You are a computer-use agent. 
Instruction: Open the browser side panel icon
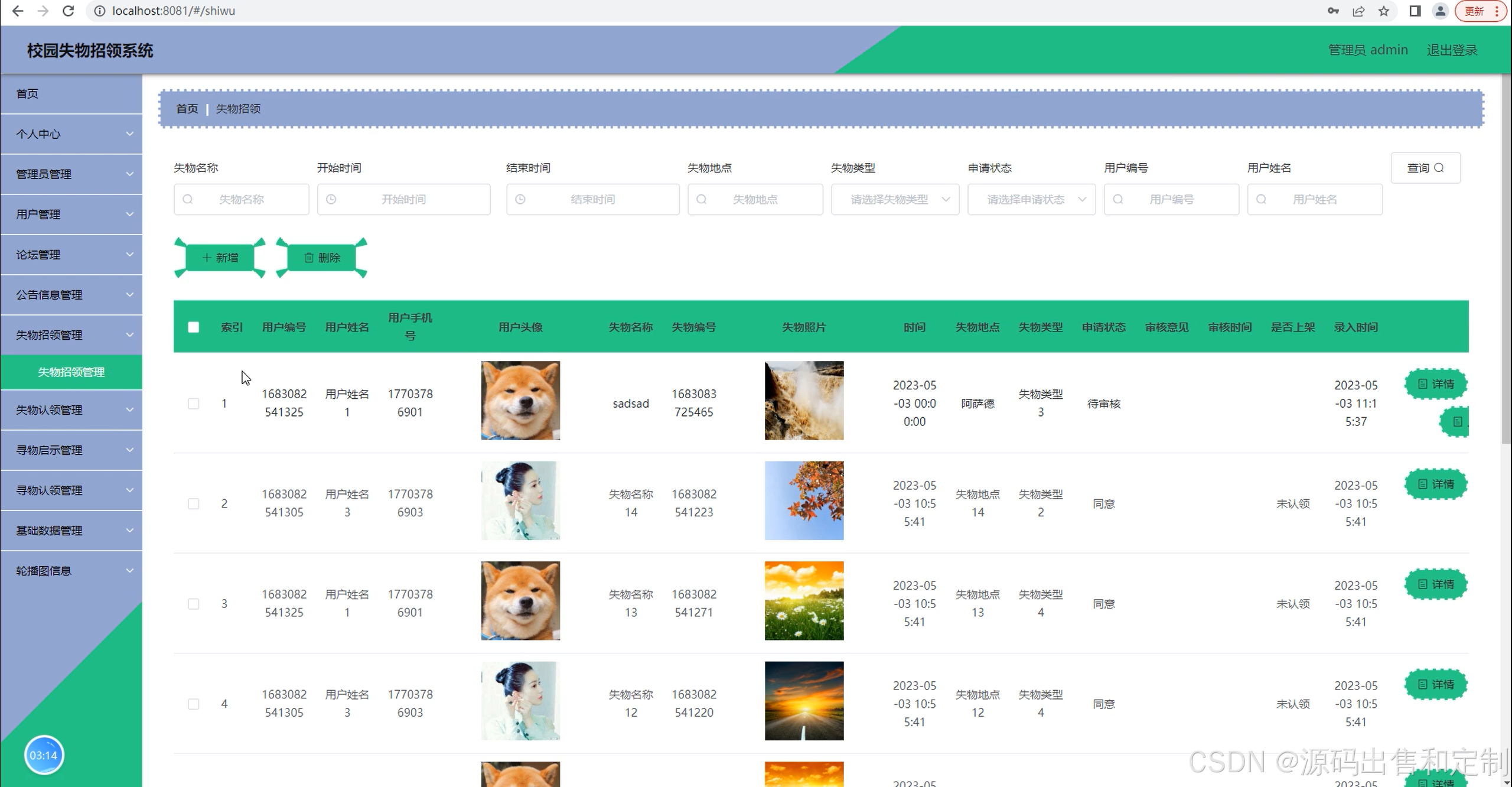1415,11
